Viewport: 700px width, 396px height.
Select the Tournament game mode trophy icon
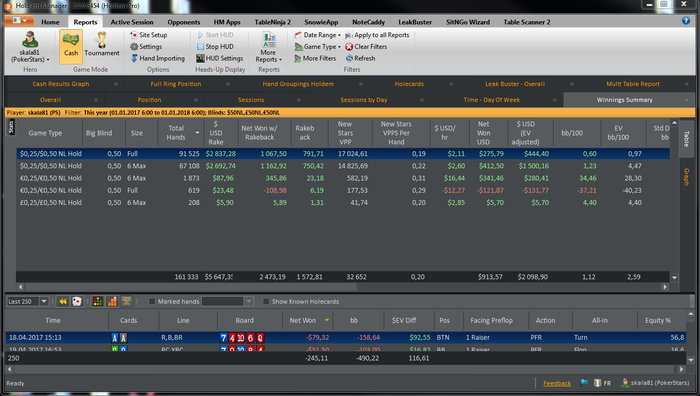[x=102, y=39]
